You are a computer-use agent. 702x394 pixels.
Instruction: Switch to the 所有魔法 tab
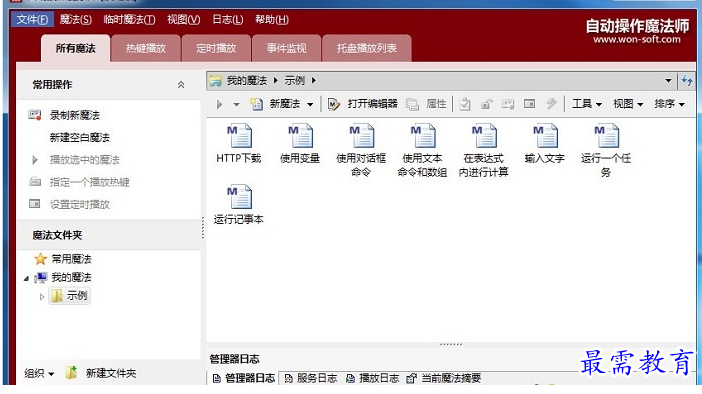click(x=75, y=48)
